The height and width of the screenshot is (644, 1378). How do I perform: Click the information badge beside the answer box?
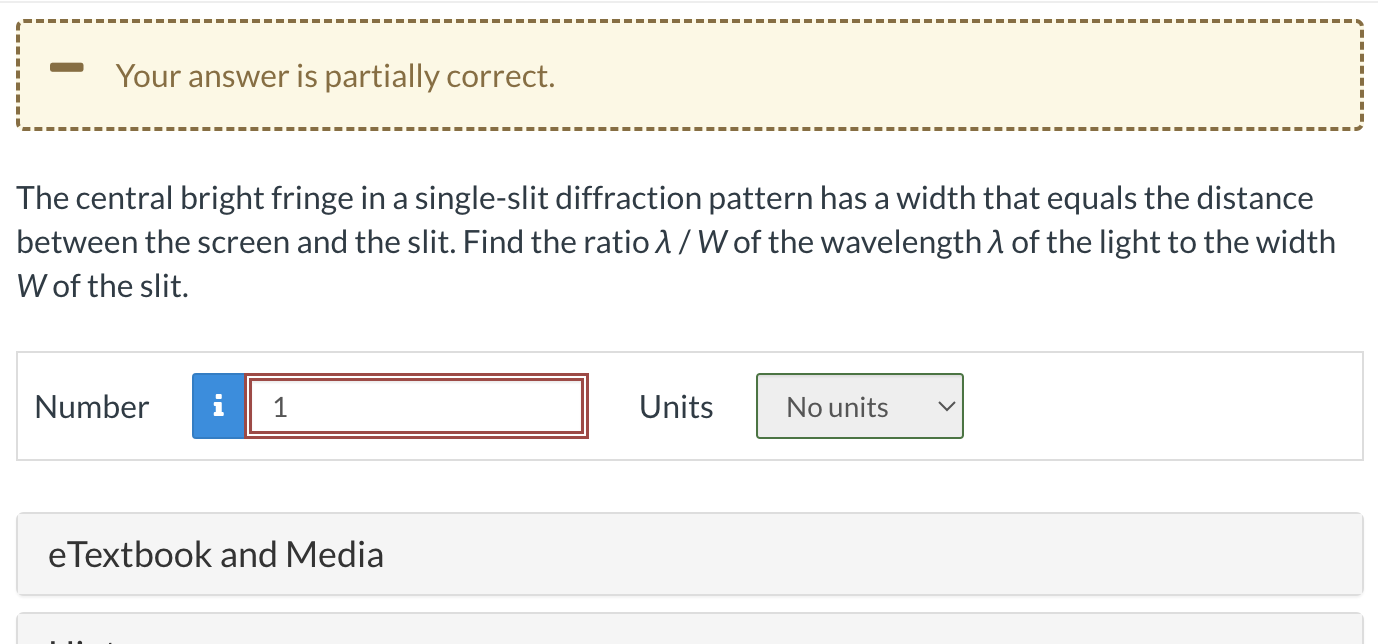[218, 406]
